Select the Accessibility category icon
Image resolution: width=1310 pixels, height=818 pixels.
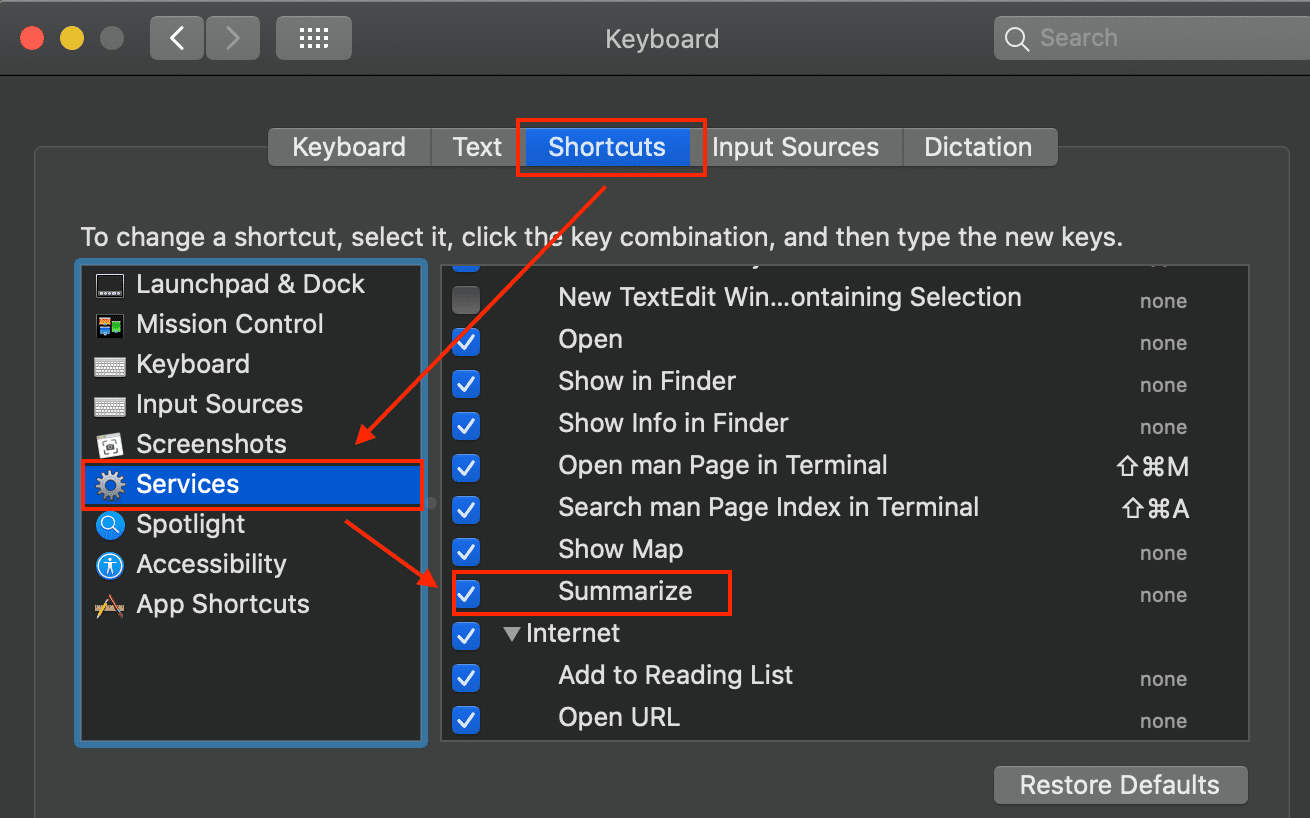pyautogui.click(x=110, y=565)
